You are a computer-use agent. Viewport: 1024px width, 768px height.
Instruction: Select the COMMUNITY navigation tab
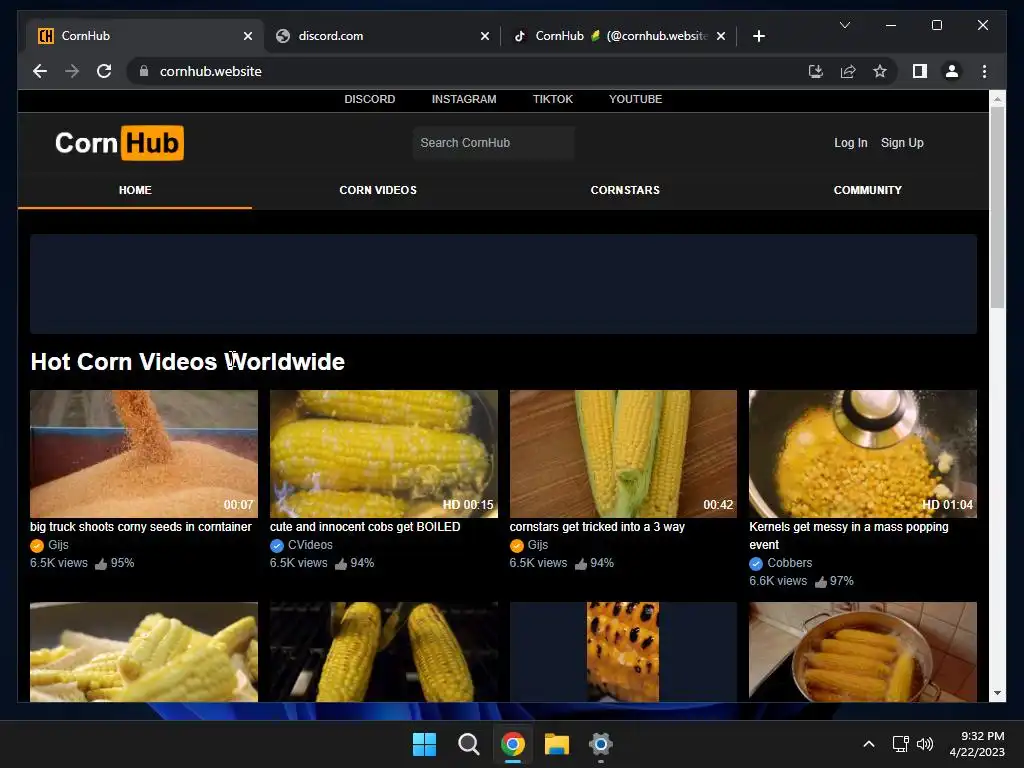pyautogui.click(x=867, y=190)
